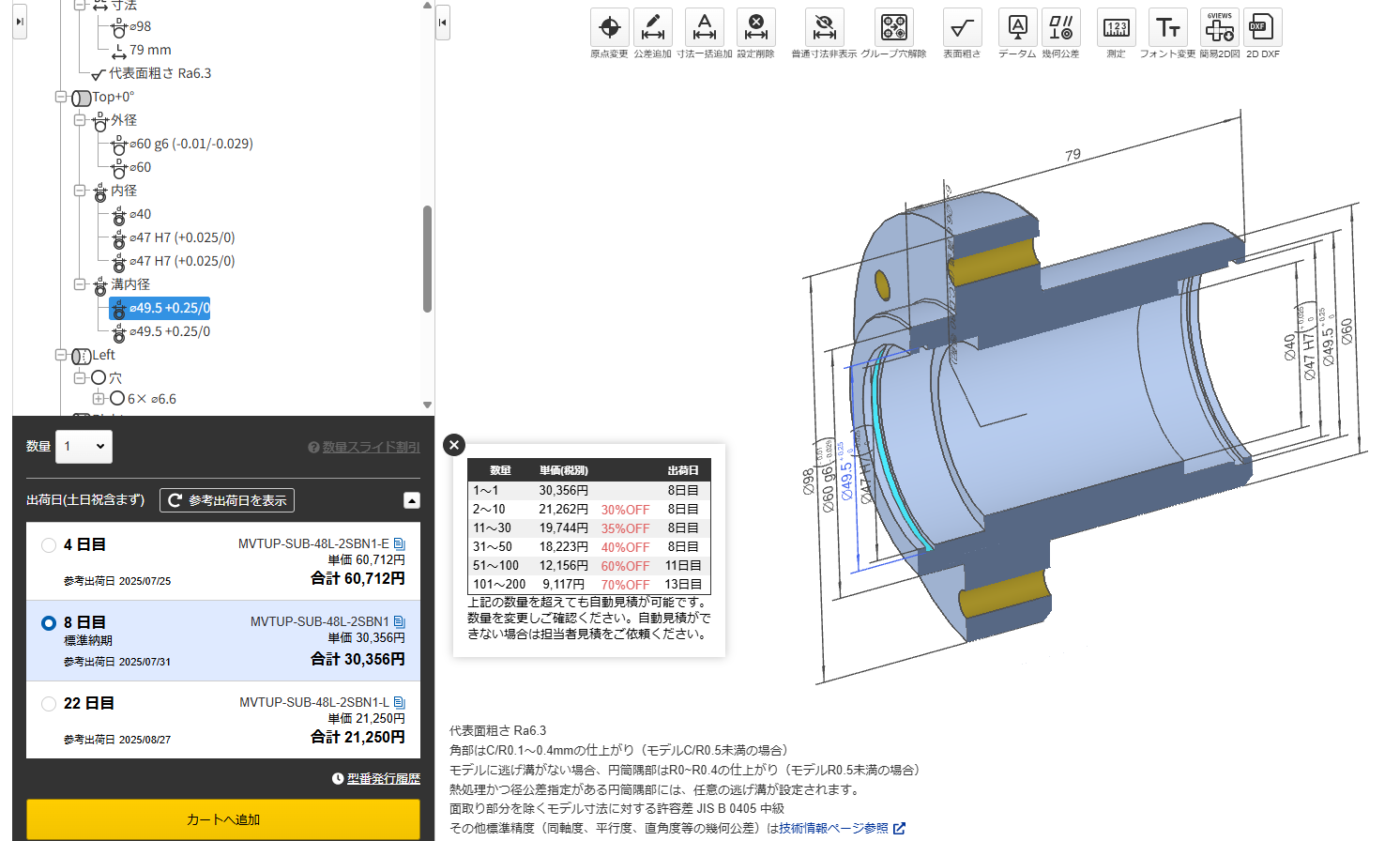Toggle 普通寸法非表示 hide dimensions tool
Screen dimensions: 1400x841
824,28
